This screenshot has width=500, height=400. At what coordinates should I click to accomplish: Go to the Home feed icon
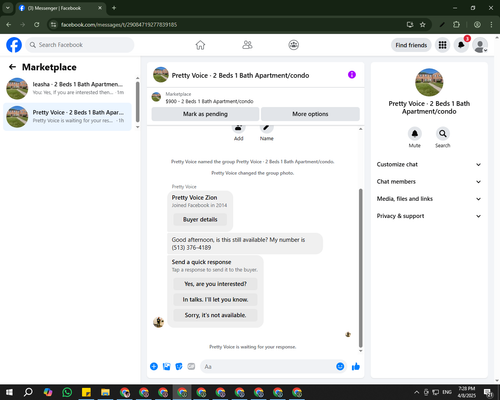[200, 45]
